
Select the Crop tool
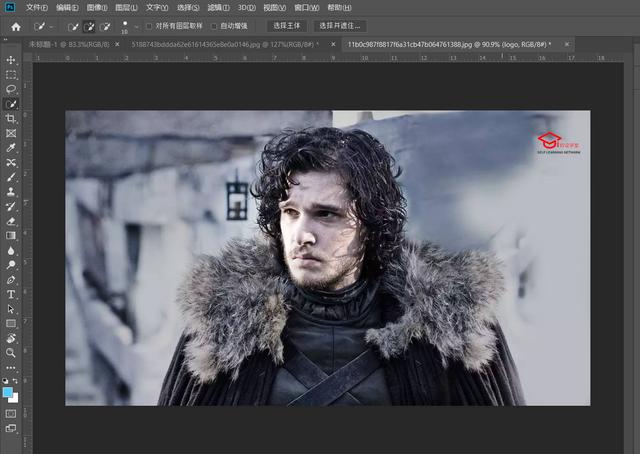tap(11, 119)
